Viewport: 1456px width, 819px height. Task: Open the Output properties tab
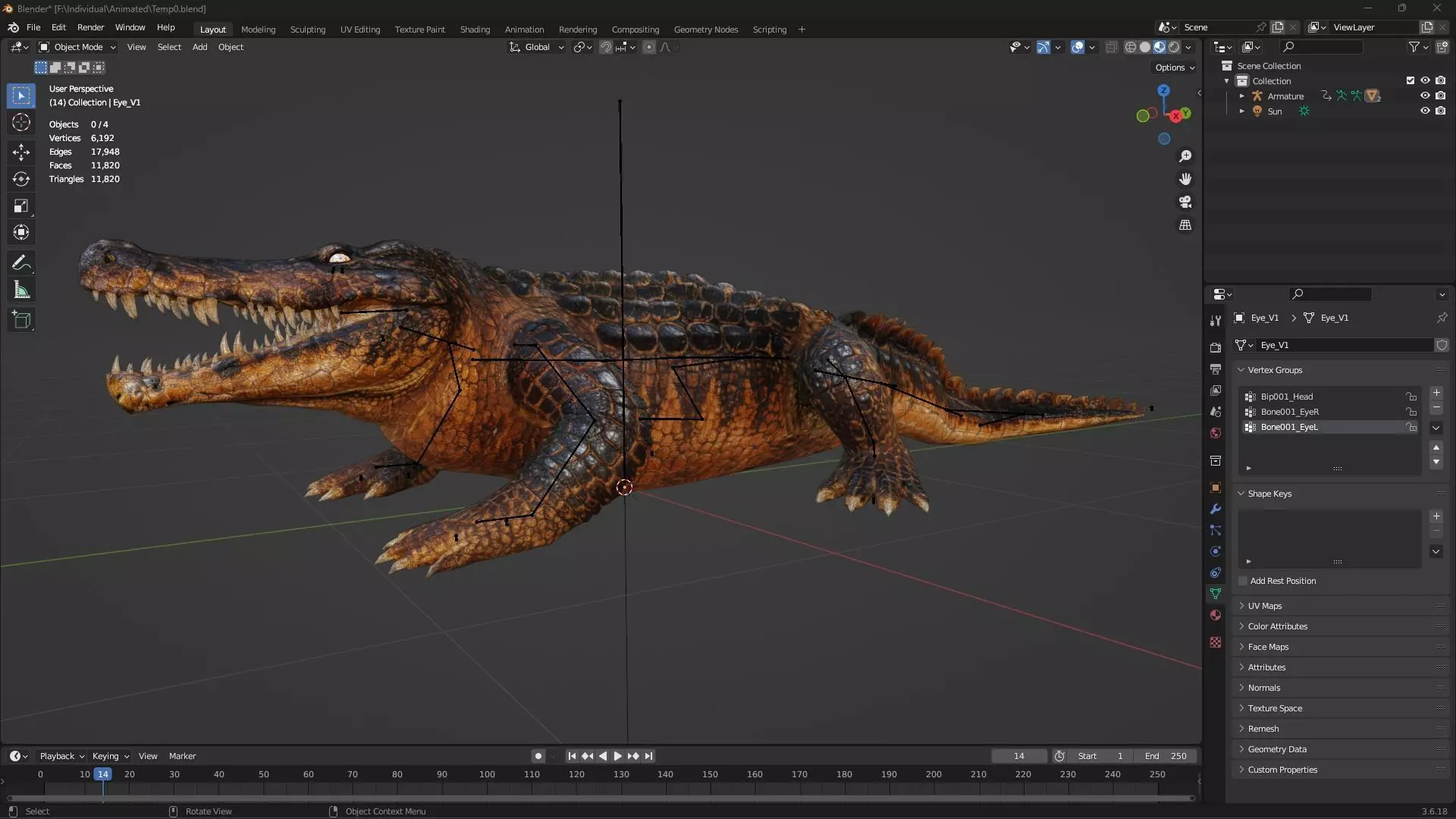click(x=1216, y=369)
